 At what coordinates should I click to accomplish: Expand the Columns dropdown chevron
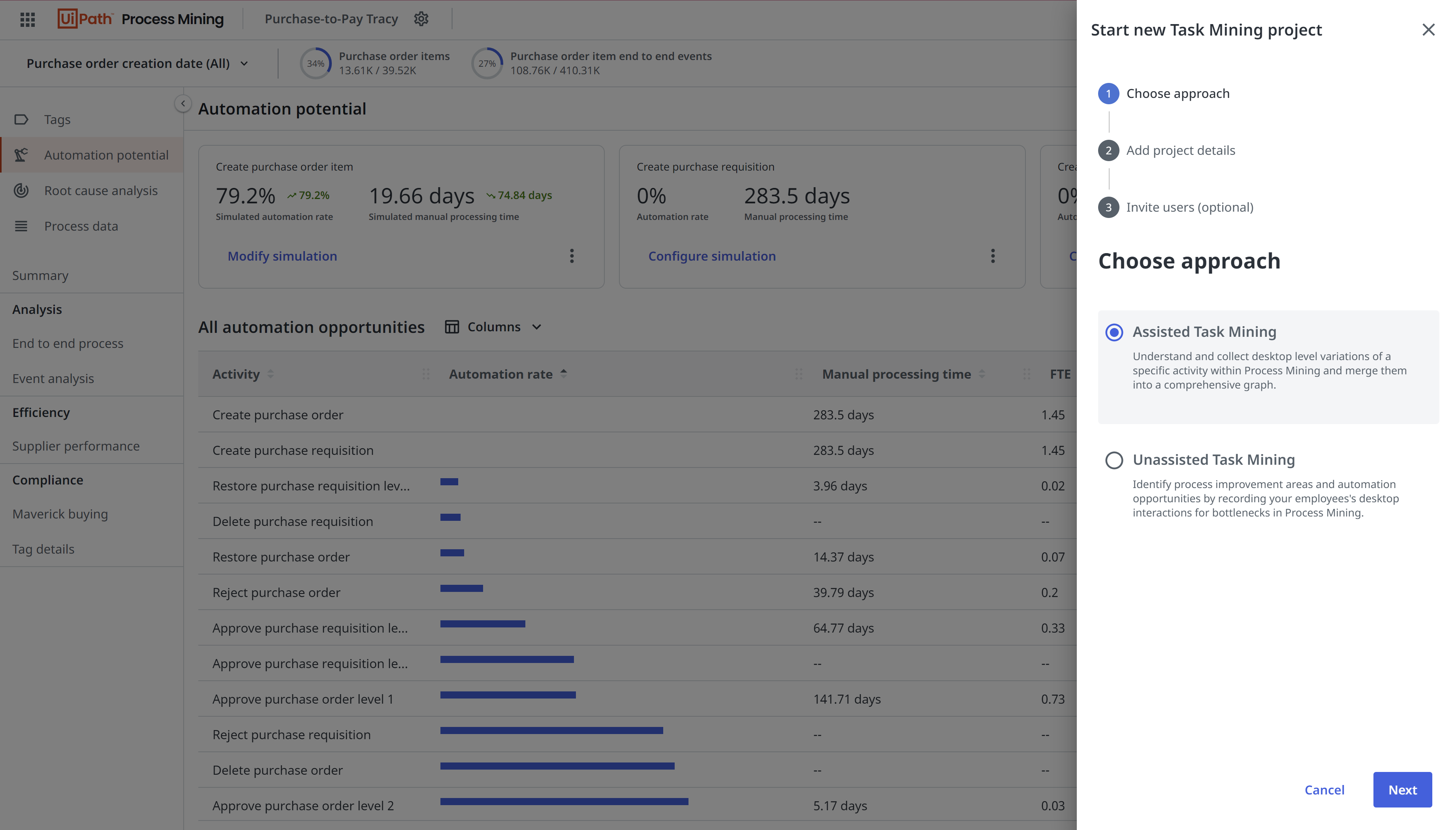point(536,327)
